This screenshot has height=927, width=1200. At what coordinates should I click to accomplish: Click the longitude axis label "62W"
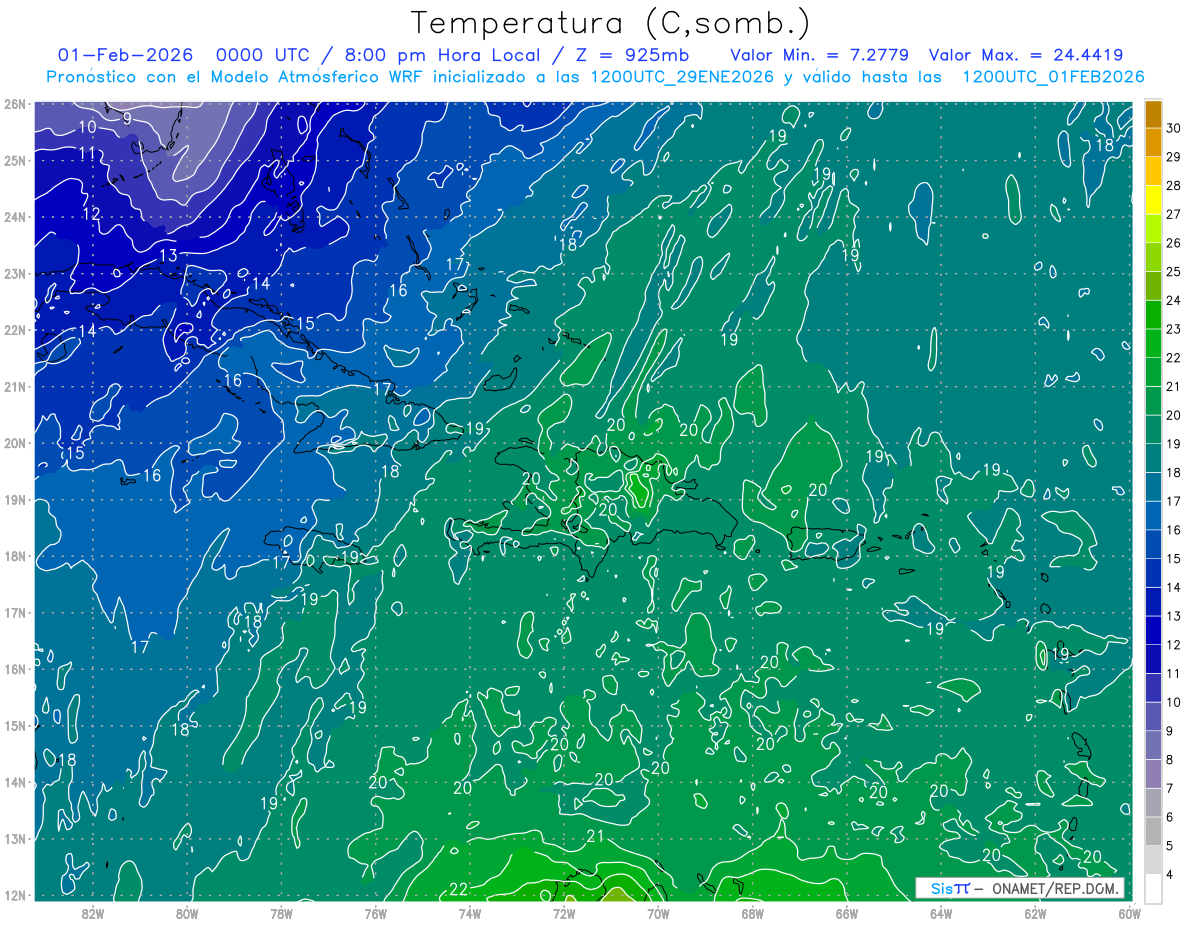[1035, 913]
